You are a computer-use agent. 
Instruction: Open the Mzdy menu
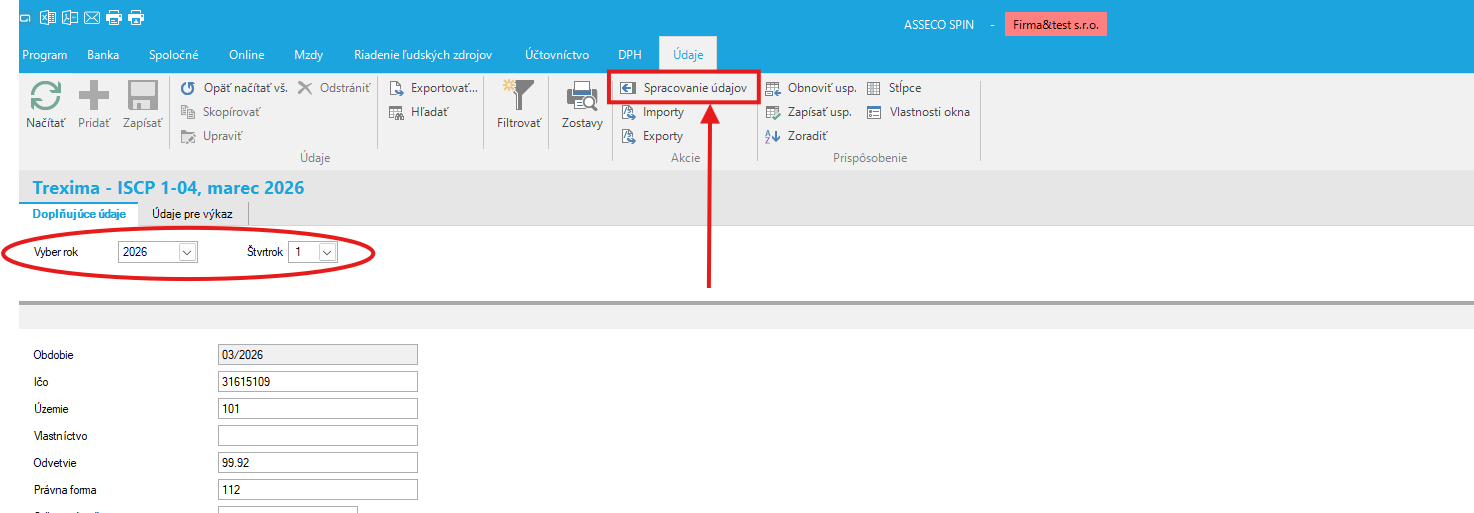[308, 55]
